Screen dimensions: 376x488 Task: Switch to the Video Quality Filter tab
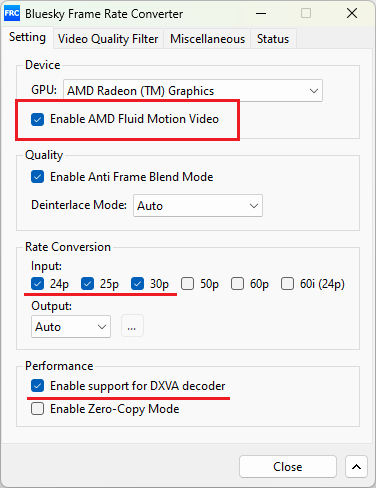108,39
